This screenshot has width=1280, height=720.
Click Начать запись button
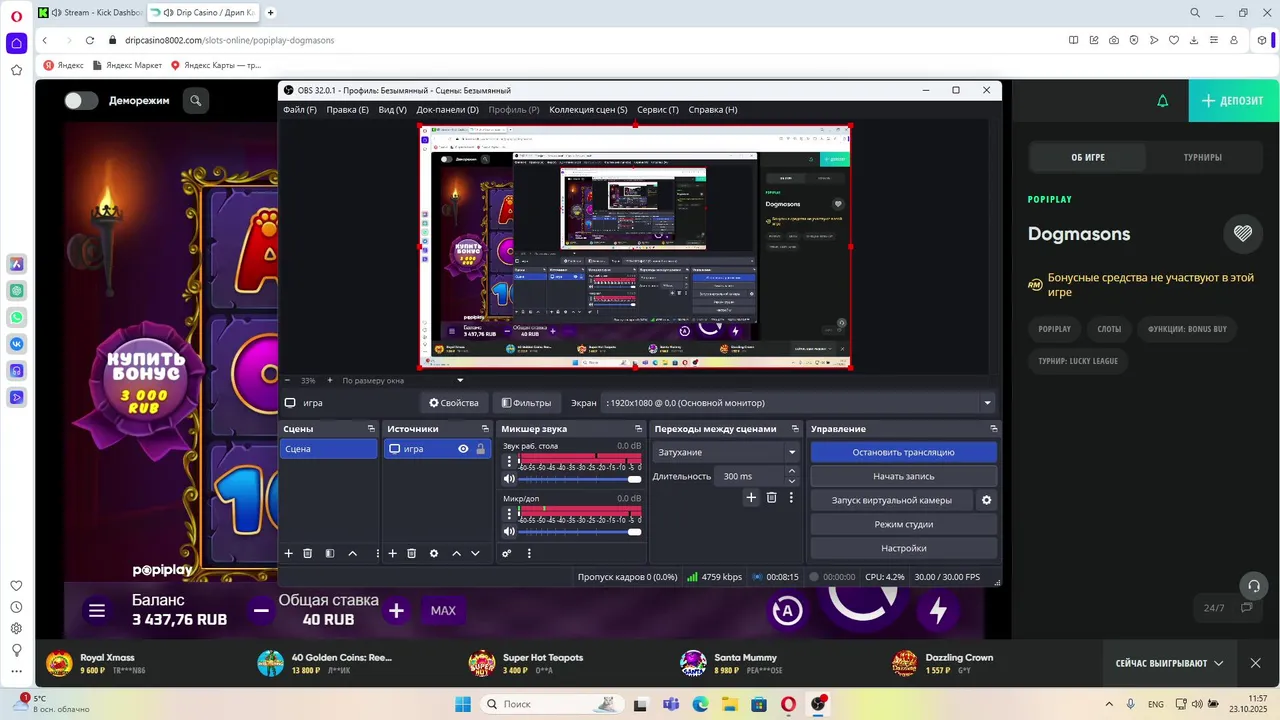(x=903, y=476)
